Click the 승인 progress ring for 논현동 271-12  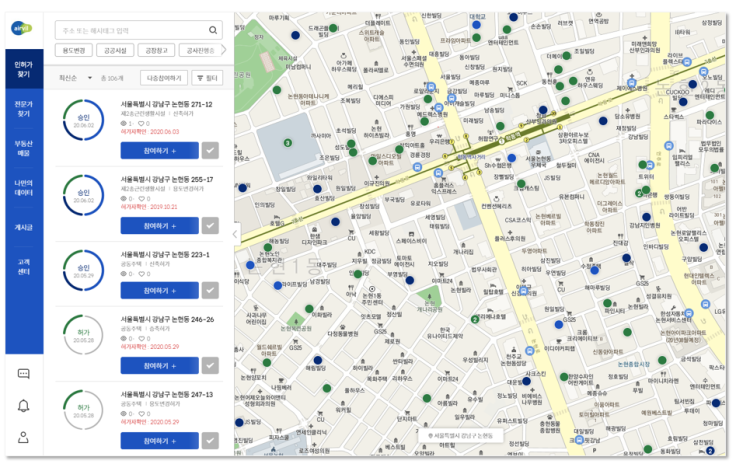(x=83, y=120)
